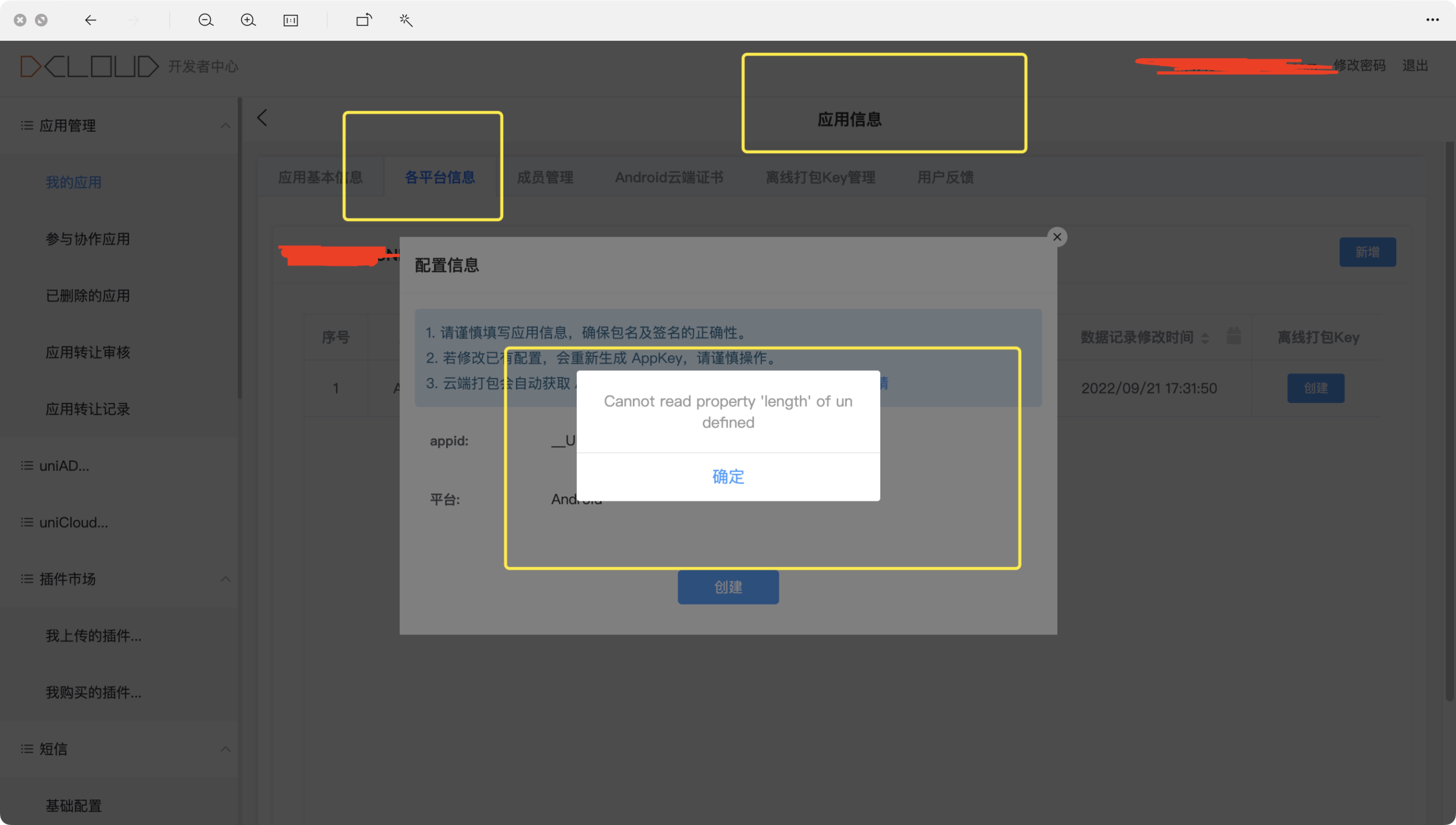This screenshot has height=825, width=1456.
Task: Collapse the 短信 sidebar section
Action: pos(225,749)
